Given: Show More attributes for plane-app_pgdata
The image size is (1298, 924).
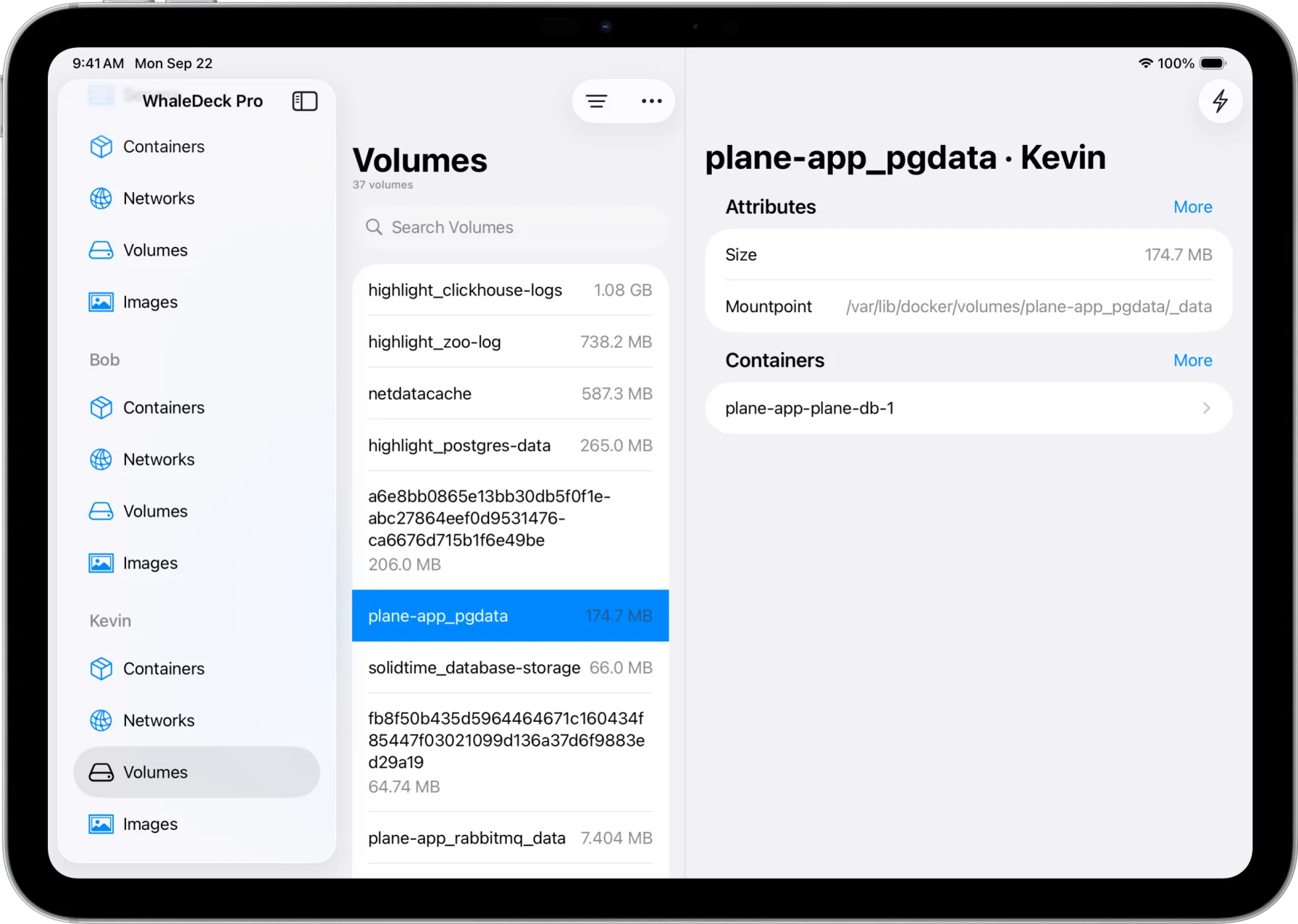Looking at the screenshot, I should 1192,206.
